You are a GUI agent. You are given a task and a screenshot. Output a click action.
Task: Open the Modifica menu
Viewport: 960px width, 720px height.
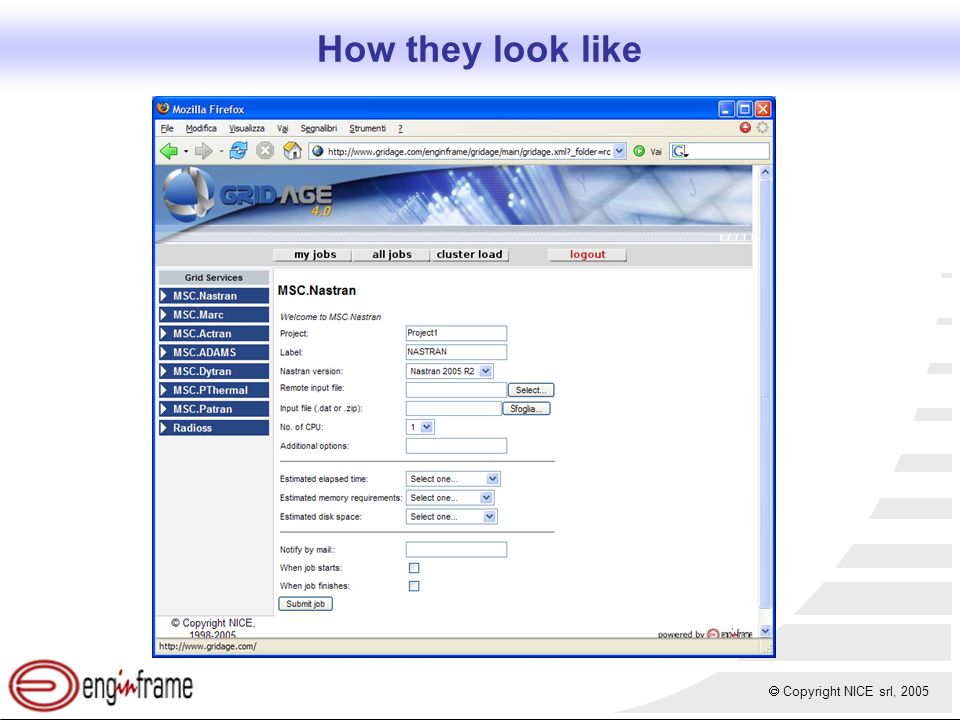click(x=201, y=128)
